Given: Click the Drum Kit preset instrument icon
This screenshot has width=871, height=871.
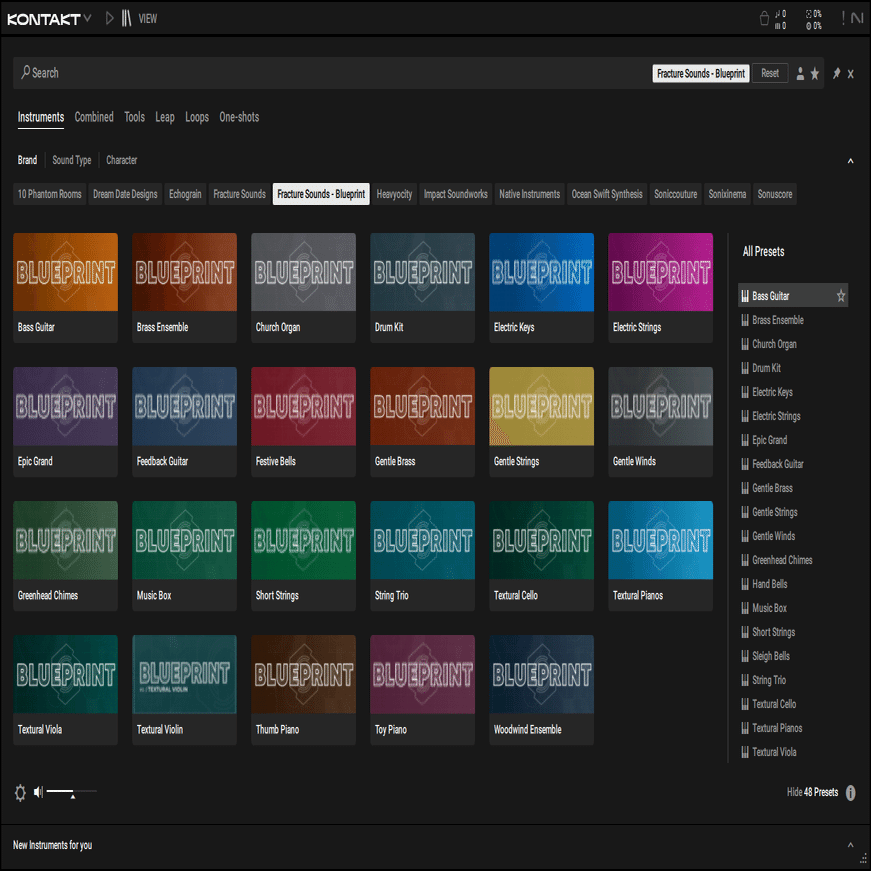Looking at the screenshot, I should coord(745,368).
